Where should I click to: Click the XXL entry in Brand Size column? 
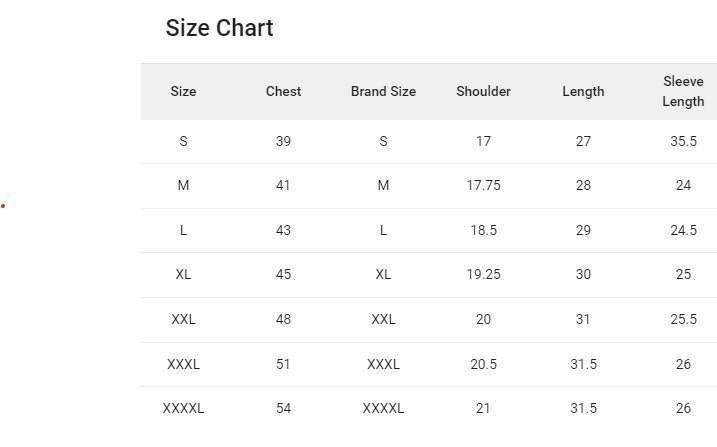click(383, 319)
